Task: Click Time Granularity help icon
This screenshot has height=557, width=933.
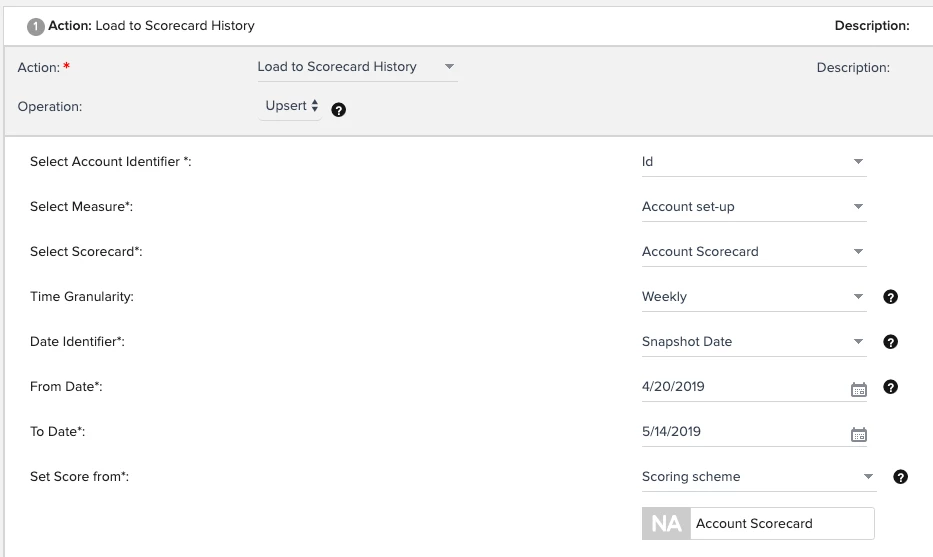Action: [x=890, y=297]
